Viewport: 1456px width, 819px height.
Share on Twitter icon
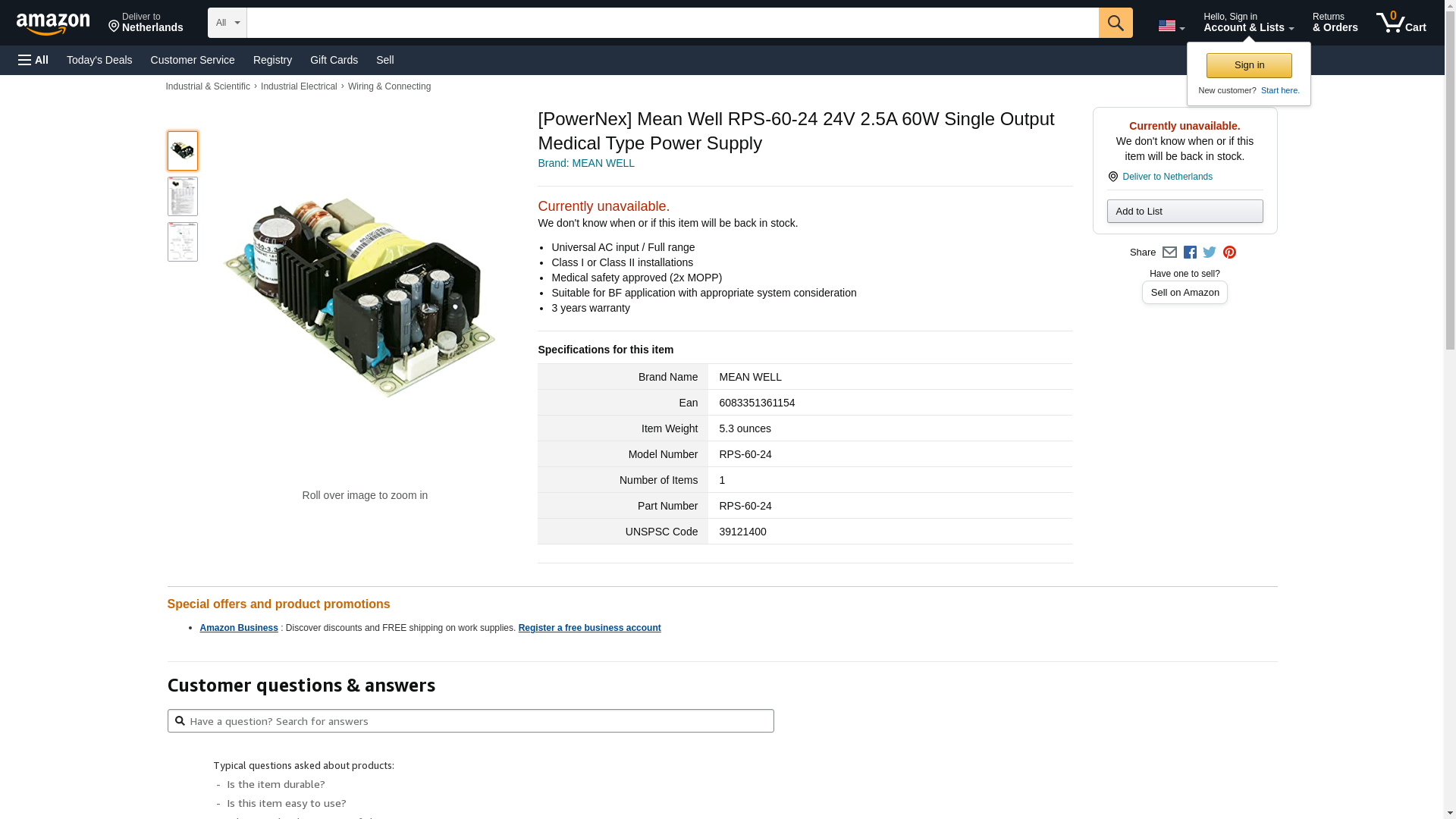1210,253
